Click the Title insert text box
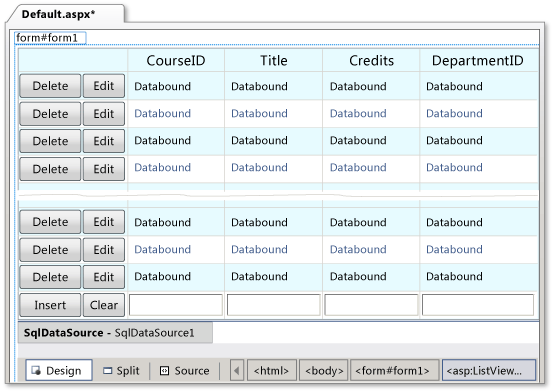Viewport: 553px width, 392px height. pos(273,305)
